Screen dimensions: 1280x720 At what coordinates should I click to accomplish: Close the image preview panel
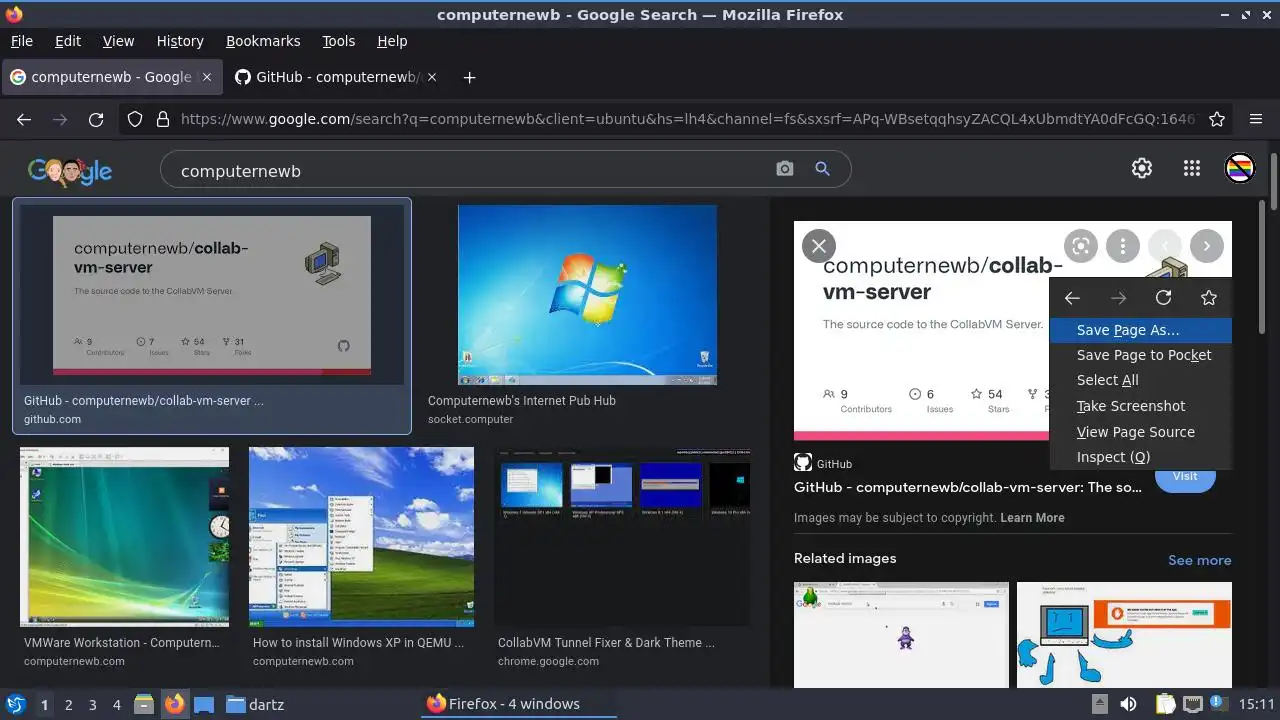tap(819, 245)
